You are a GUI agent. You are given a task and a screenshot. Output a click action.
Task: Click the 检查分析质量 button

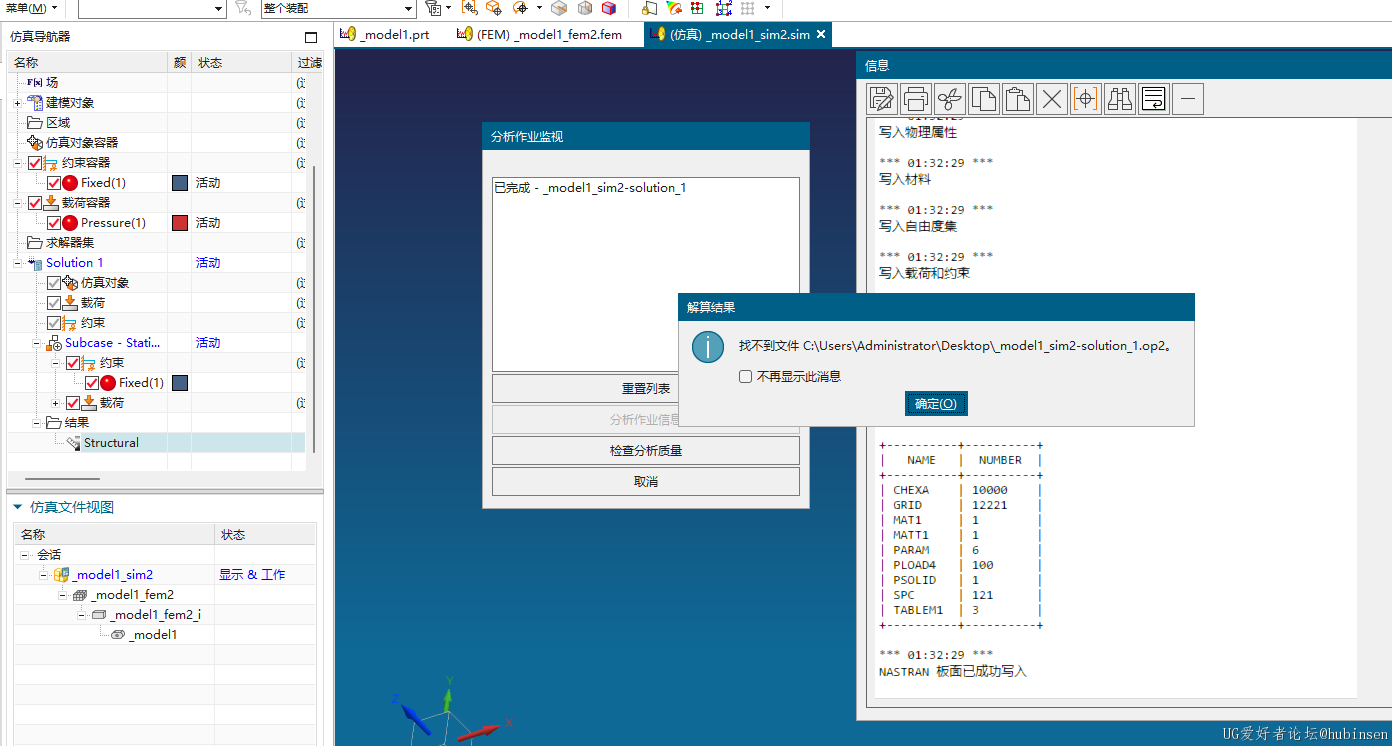[x=646, y=450]
